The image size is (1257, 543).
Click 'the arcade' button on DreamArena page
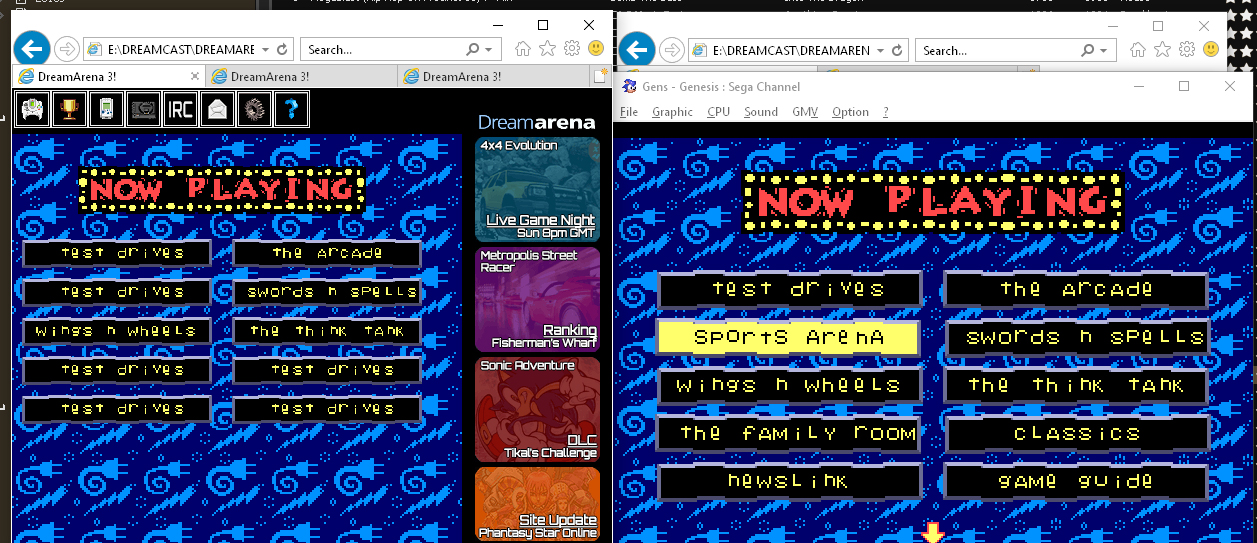coord(327,253)
